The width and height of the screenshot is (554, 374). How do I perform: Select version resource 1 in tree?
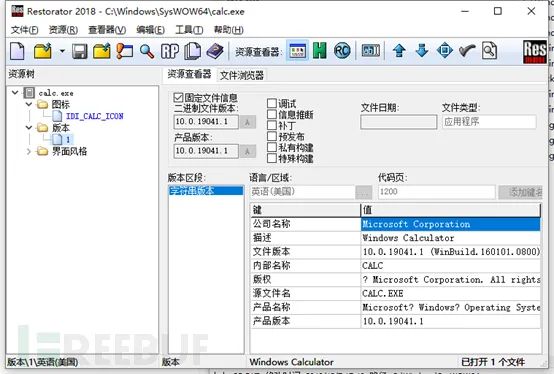pos(68,139)
